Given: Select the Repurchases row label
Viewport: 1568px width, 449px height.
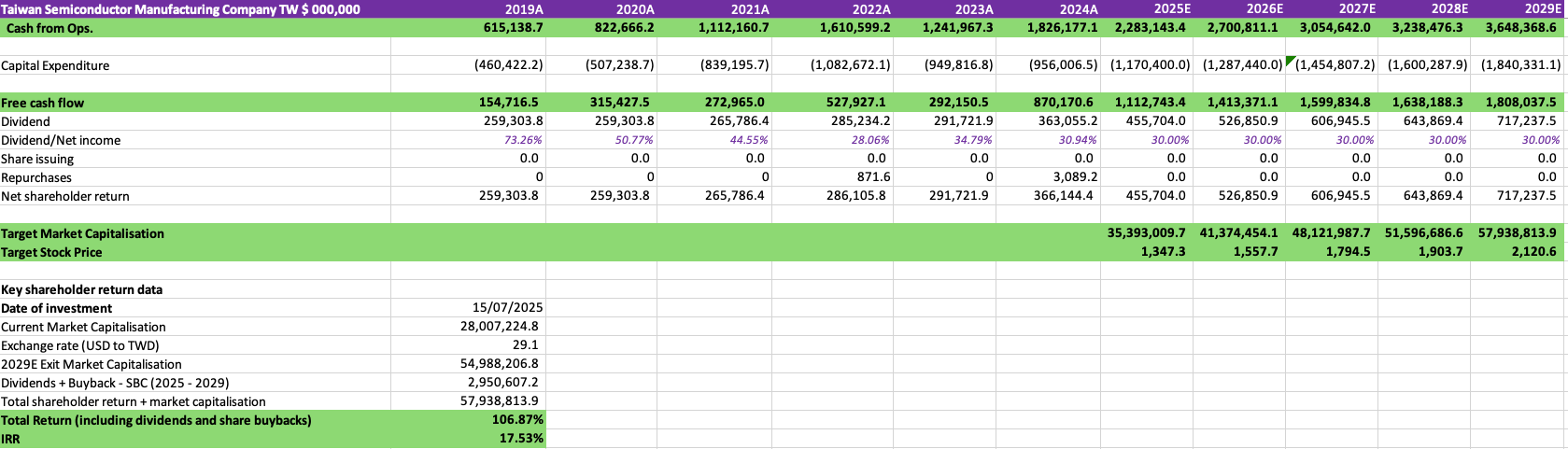Looking at the screenshot, I should coord(36,177).
